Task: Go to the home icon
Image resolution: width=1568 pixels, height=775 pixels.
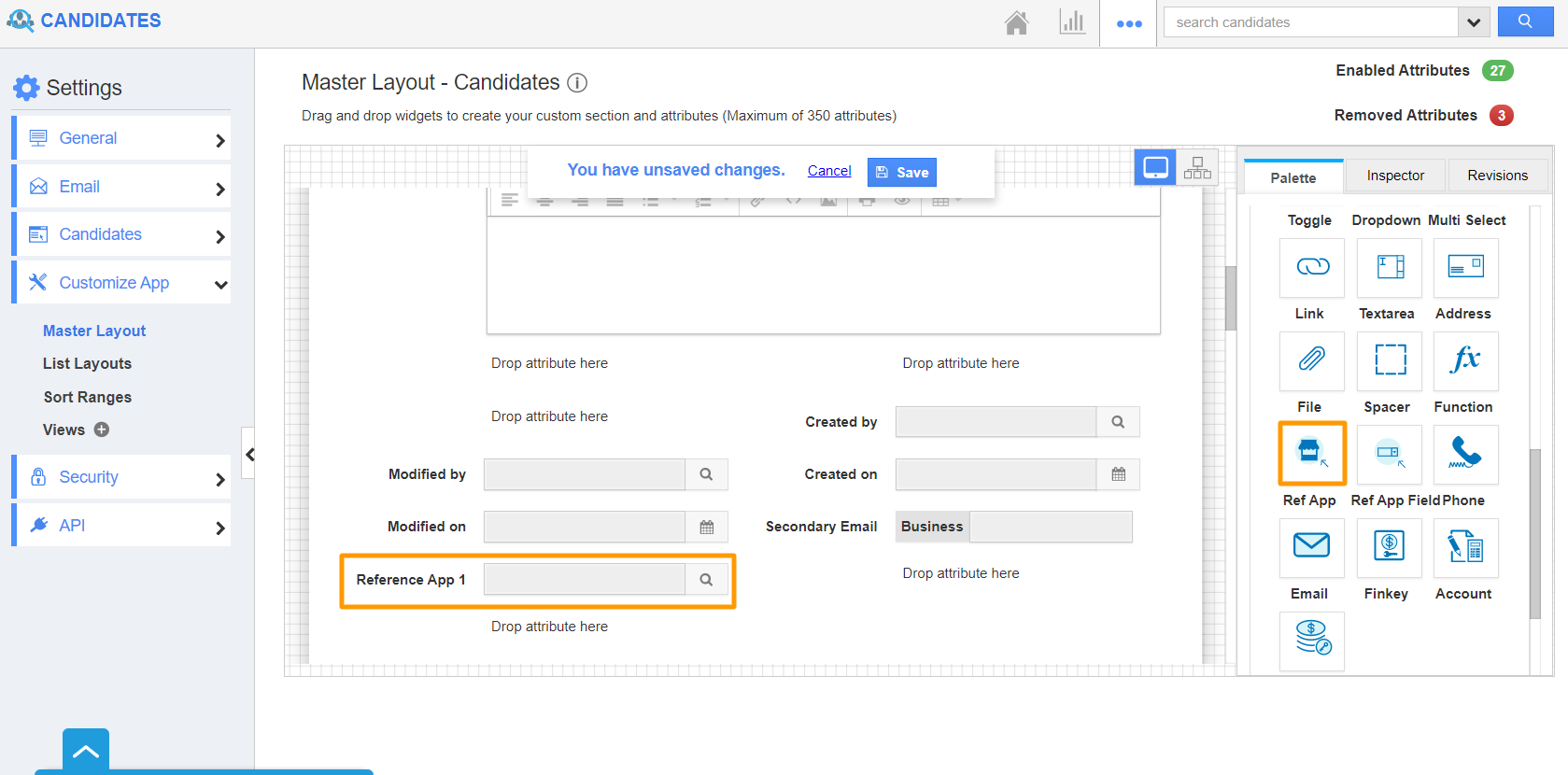Action: coord(1016,23)
